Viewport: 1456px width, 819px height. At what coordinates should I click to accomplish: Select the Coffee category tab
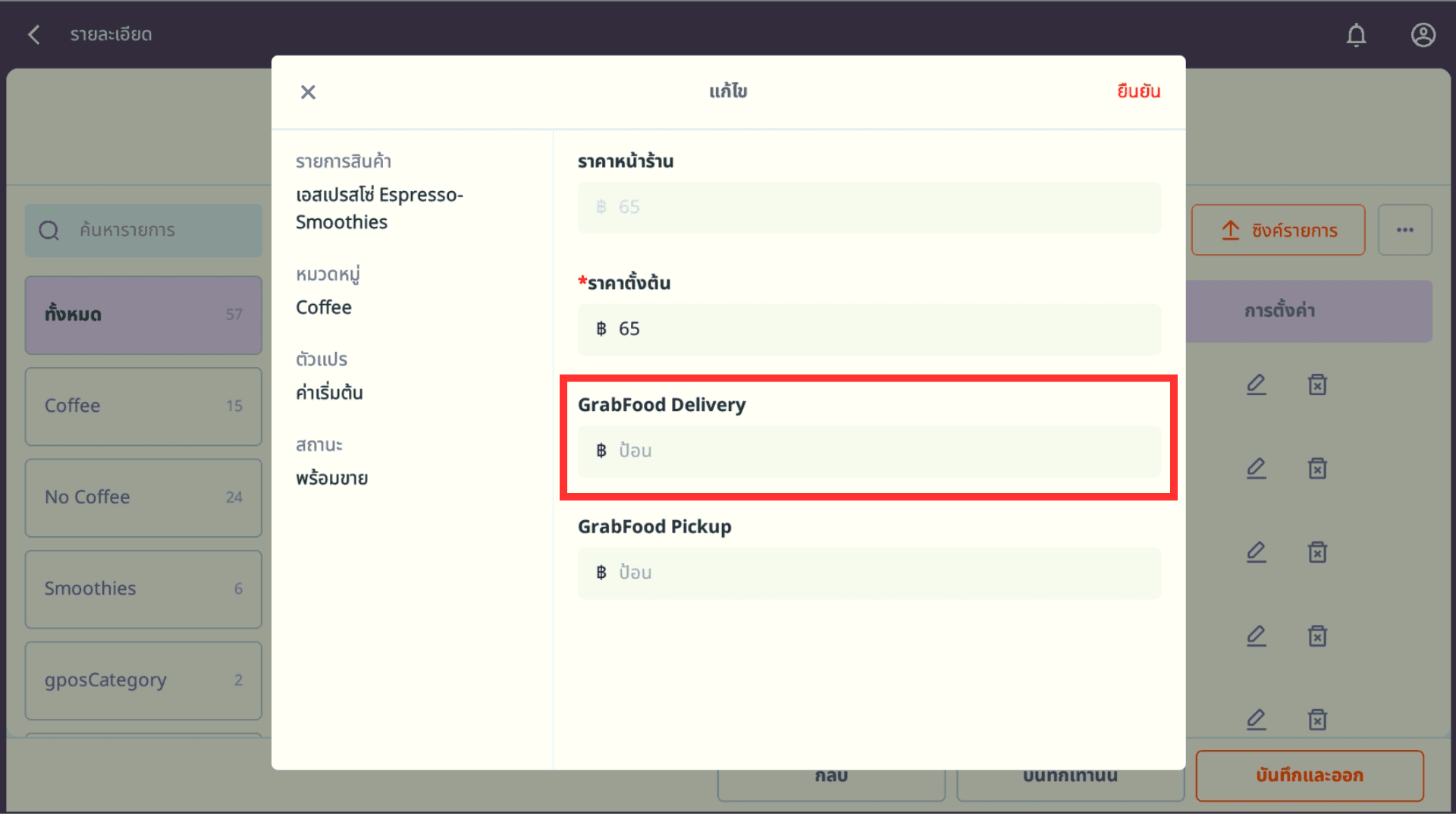coord(143,406)
